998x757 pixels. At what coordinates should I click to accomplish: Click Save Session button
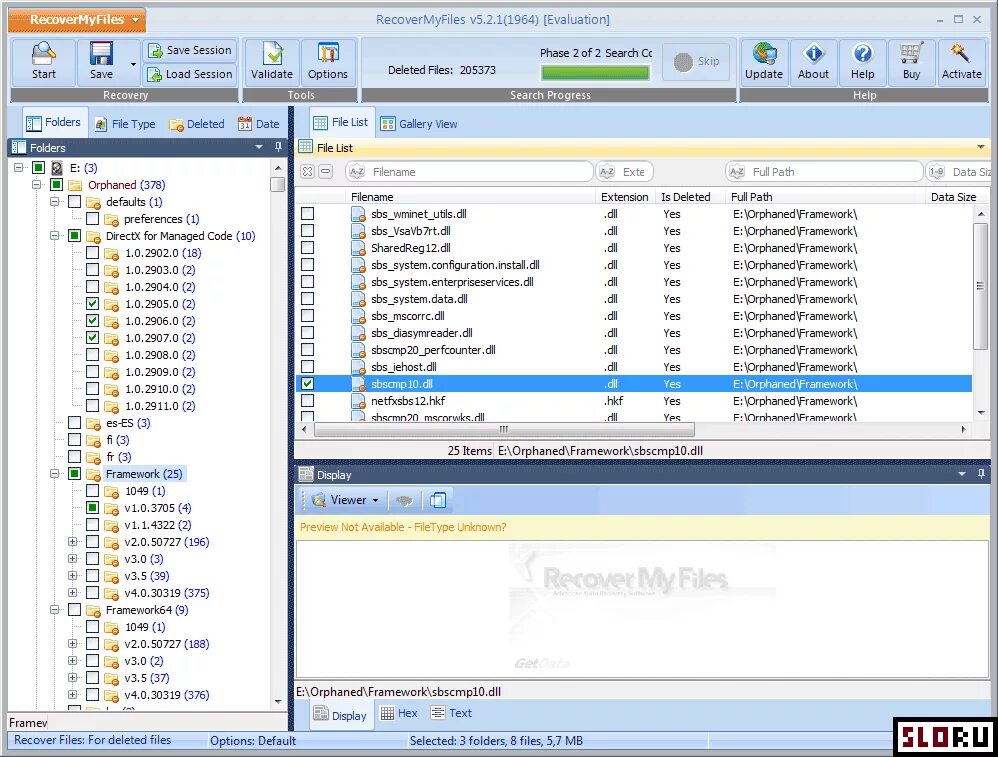pos(190,50)
